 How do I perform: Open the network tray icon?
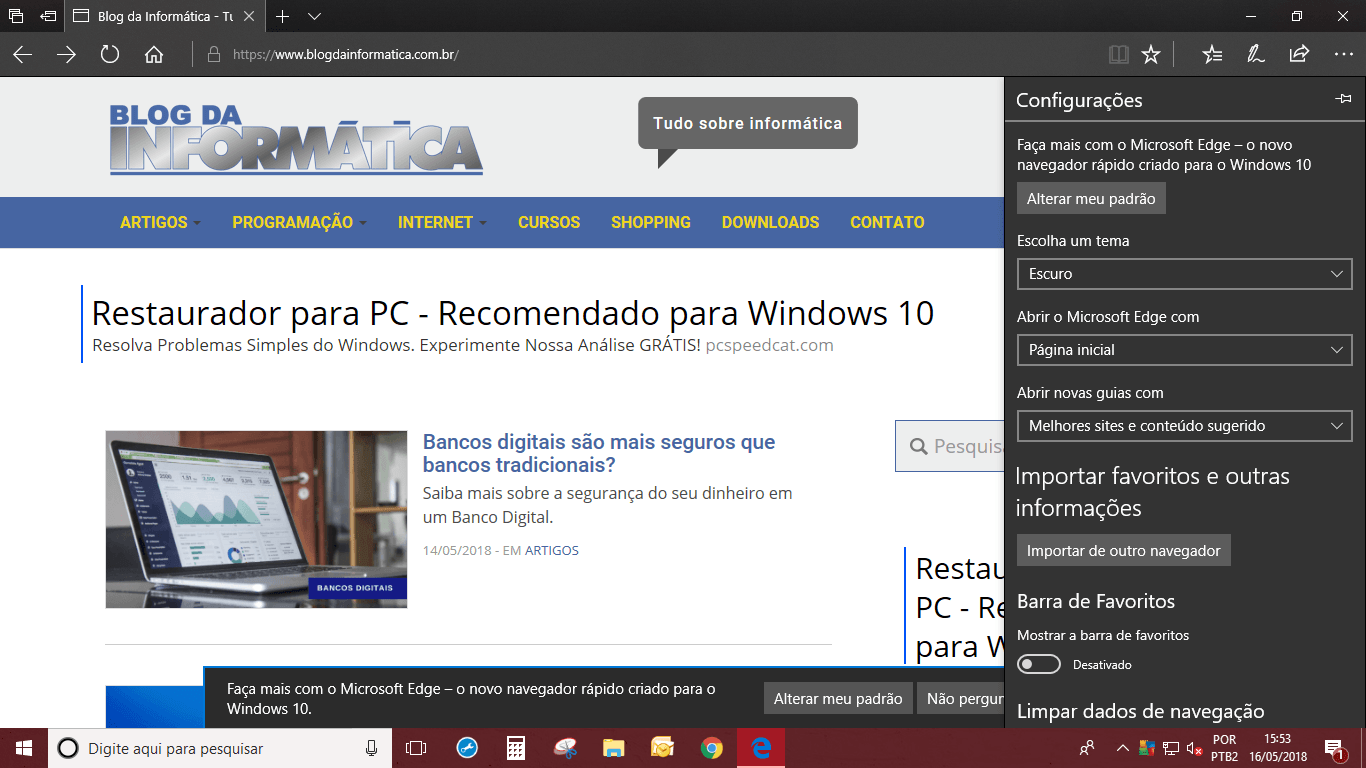pos(1171,748)
